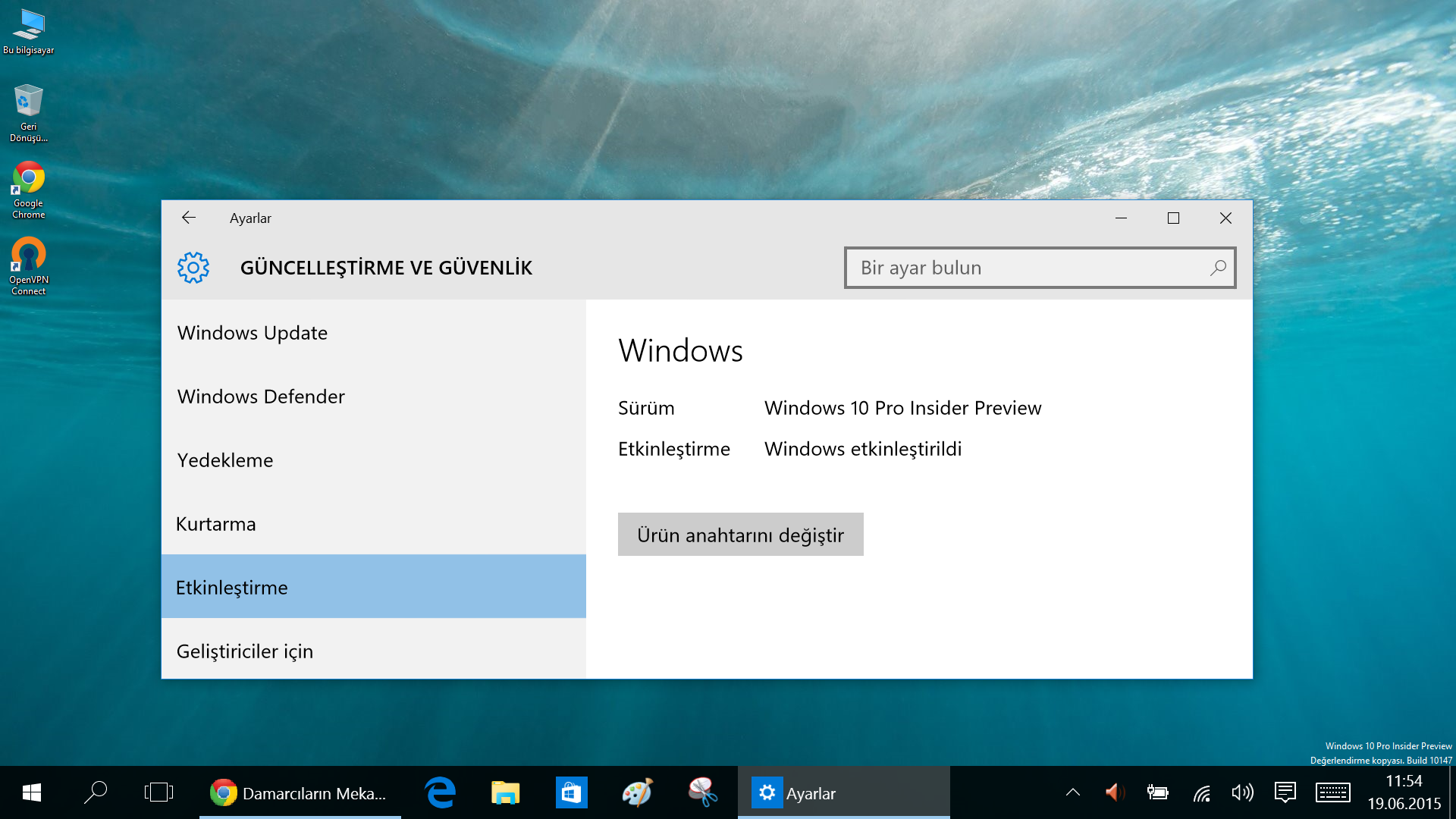
Task: Select Recycle Bin desktop icon
Action: pos(29,113)
